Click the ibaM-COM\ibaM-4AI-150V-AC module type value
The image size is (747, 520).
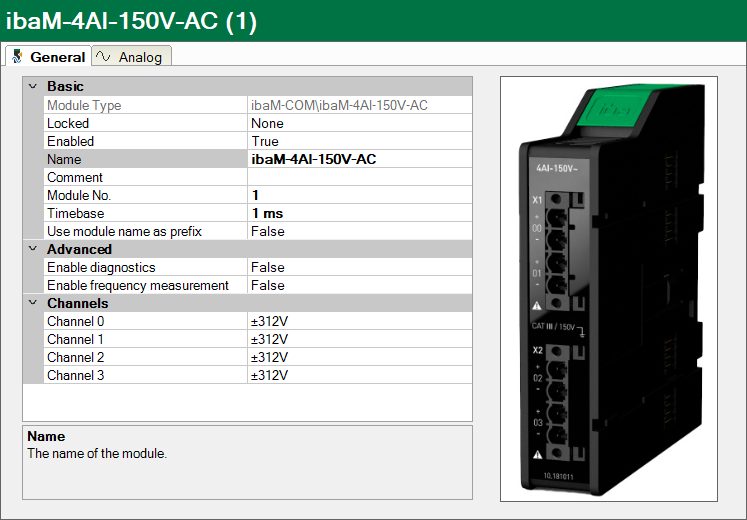tap(339, 105)
